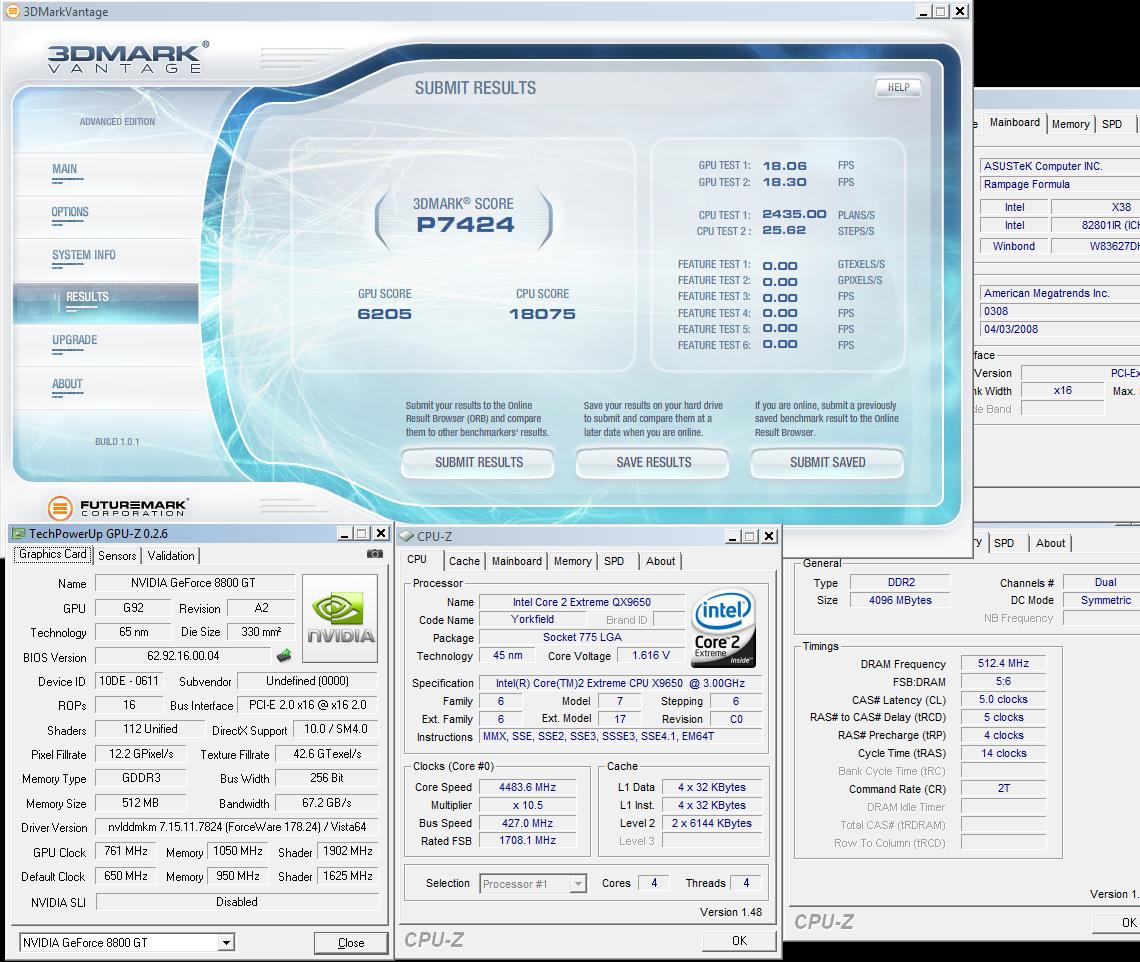Click the CPU score 18075
Screen dimensions: 1140x962
tap(542, 314)
